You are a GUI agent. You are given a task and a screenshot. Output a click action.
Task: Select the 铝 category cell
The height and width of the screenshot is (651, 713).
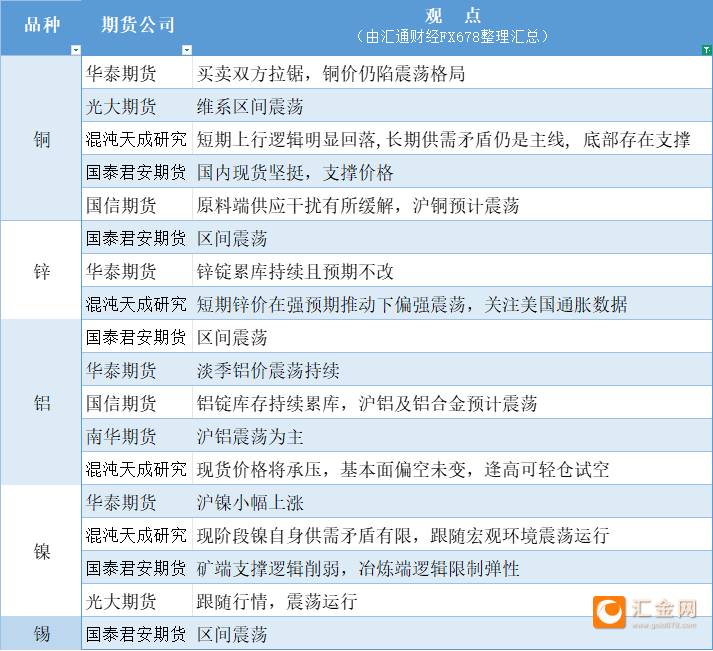point(41,402)
